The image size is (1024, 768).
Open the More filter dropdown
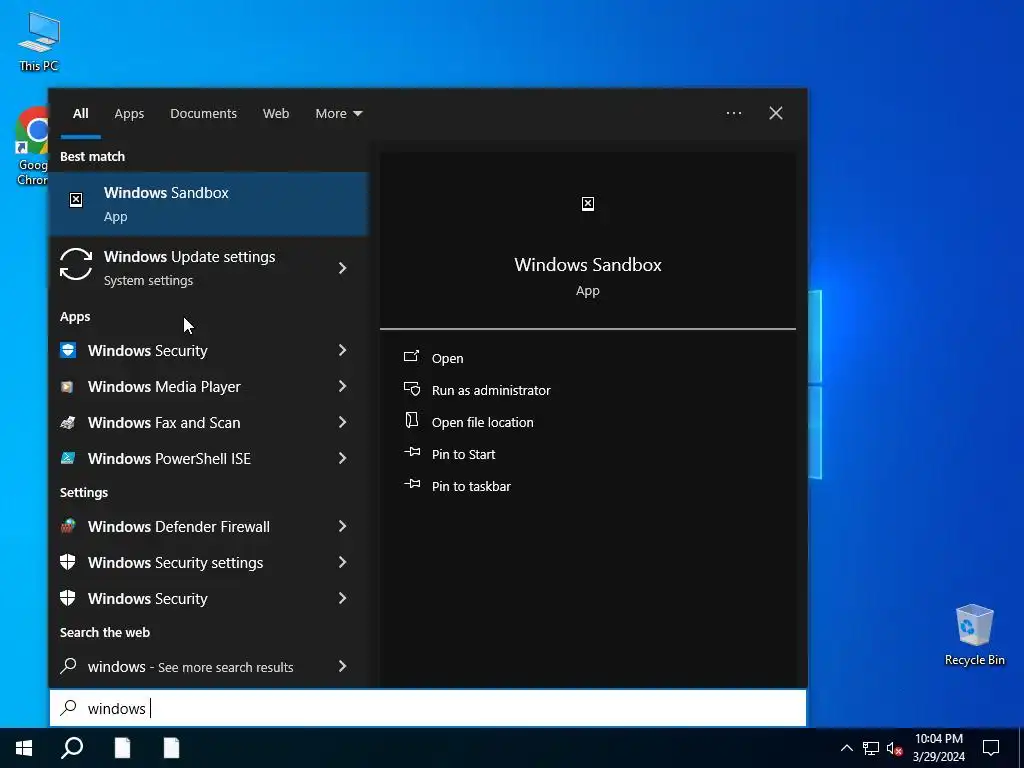tap(338, 114)
